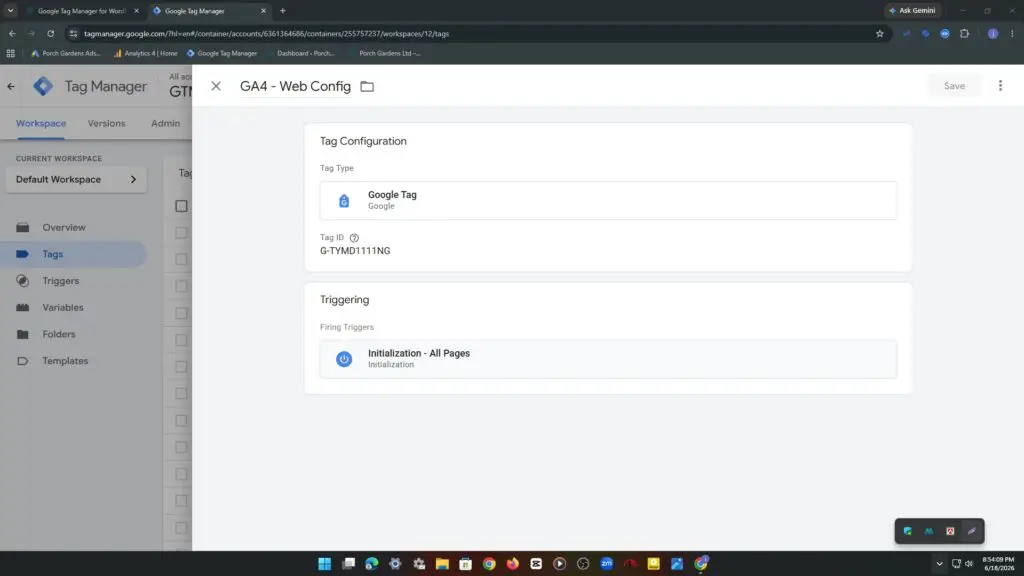
Task: Open the Initialization - All Pages trigger
Action: 608,359
